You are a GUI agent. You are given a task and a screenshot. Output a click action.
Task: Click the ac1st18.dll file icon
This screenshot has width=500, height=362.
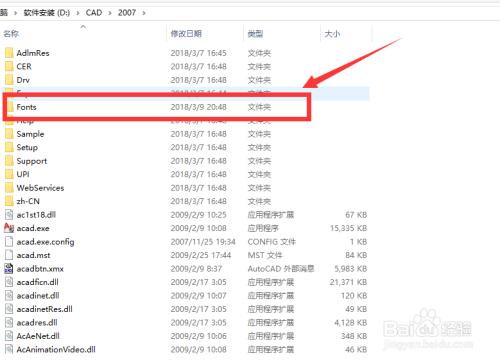[x=9, y=215]
